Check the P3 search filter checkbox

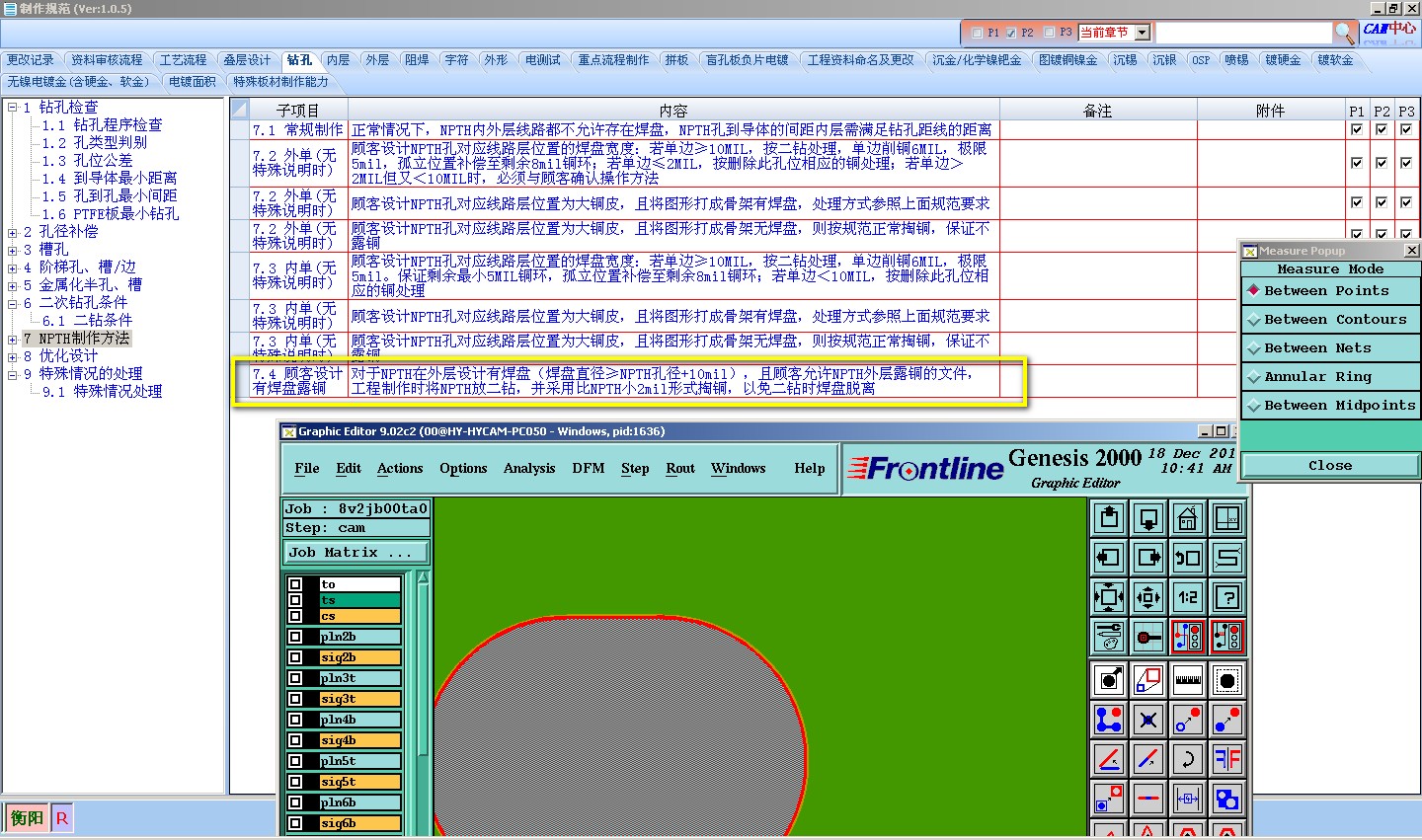(x=1049, y=33)
